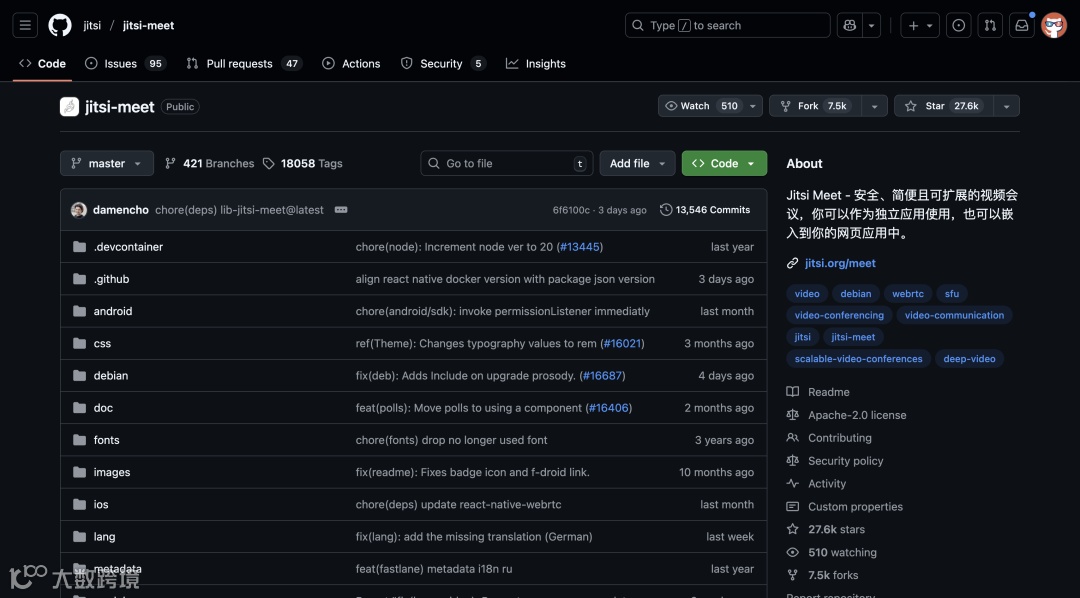The height and width of the screenshot is (598, 1080).
Task: Open the Insights tab
Action: [x=535, y=63]
